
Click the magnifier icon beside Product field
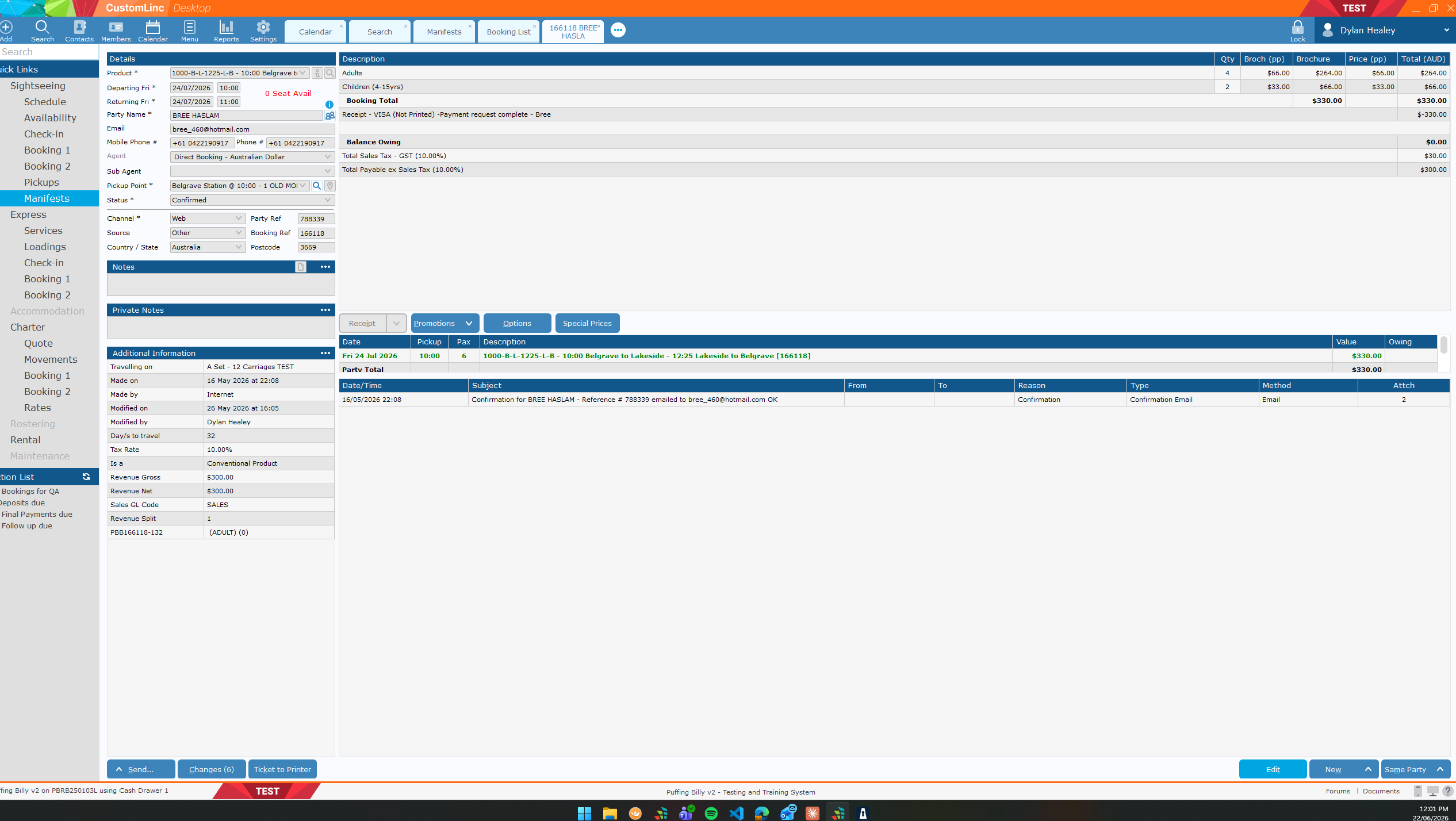(x=330, y=73)
